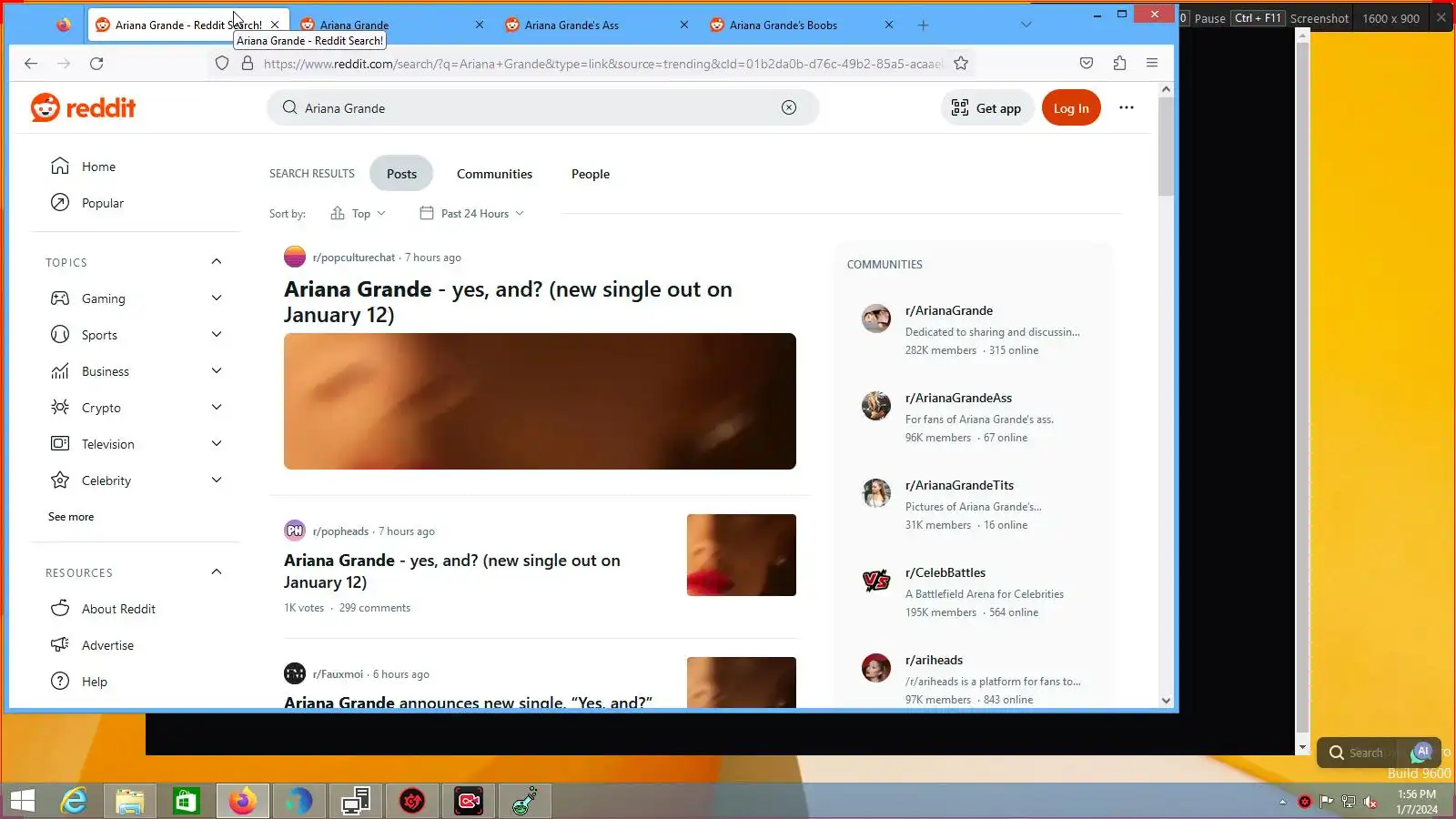
Task: Reload the page with refresh icon
Action: 96,64
